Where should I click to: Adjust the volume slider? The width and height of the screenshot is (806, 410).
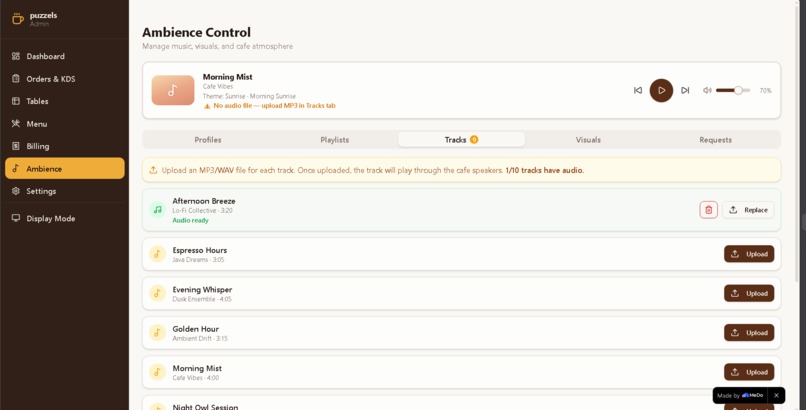tap(733, 90)
